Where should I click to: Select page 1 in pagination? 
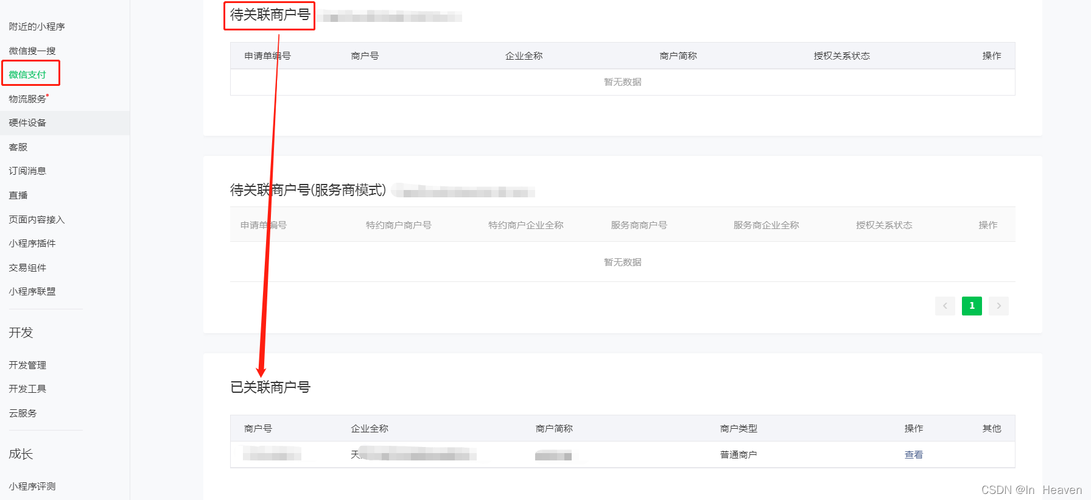(972, 305)
